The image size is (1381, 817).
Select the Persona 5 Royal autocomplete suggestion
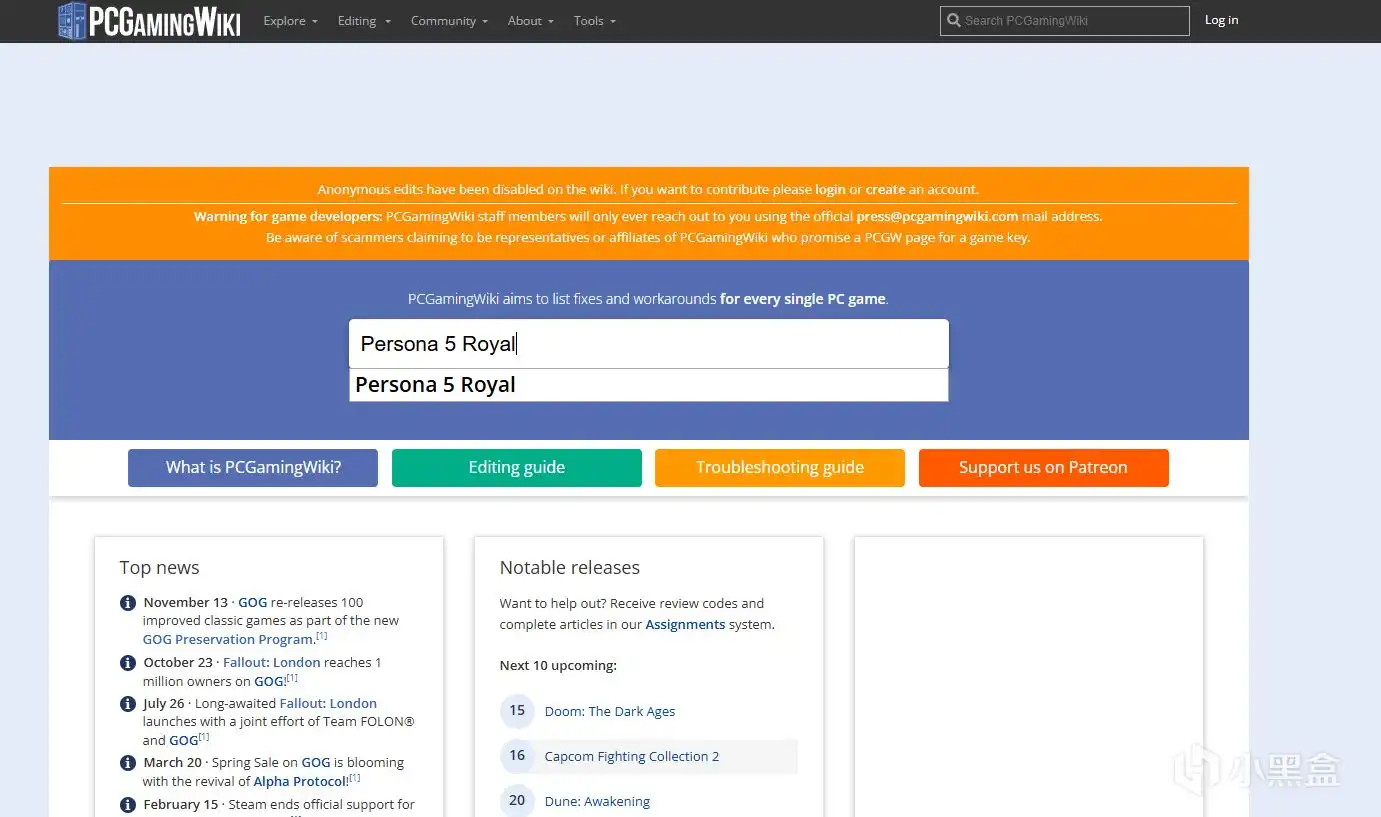point(648,385)
